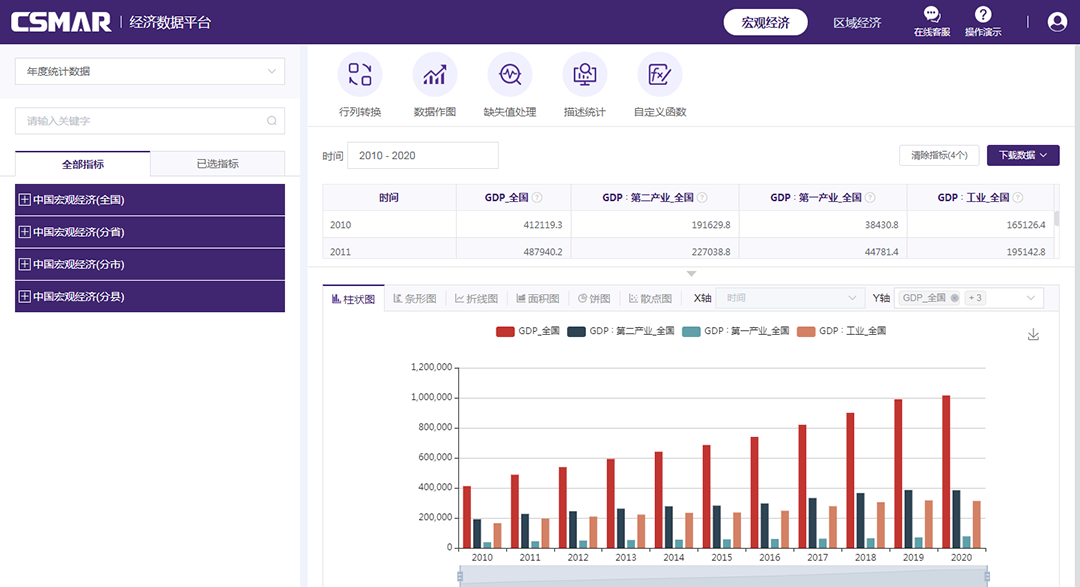This screenshot has height=587, width=1080.
Task: Open the data charting tool icon
Action: tap(435, 75)
